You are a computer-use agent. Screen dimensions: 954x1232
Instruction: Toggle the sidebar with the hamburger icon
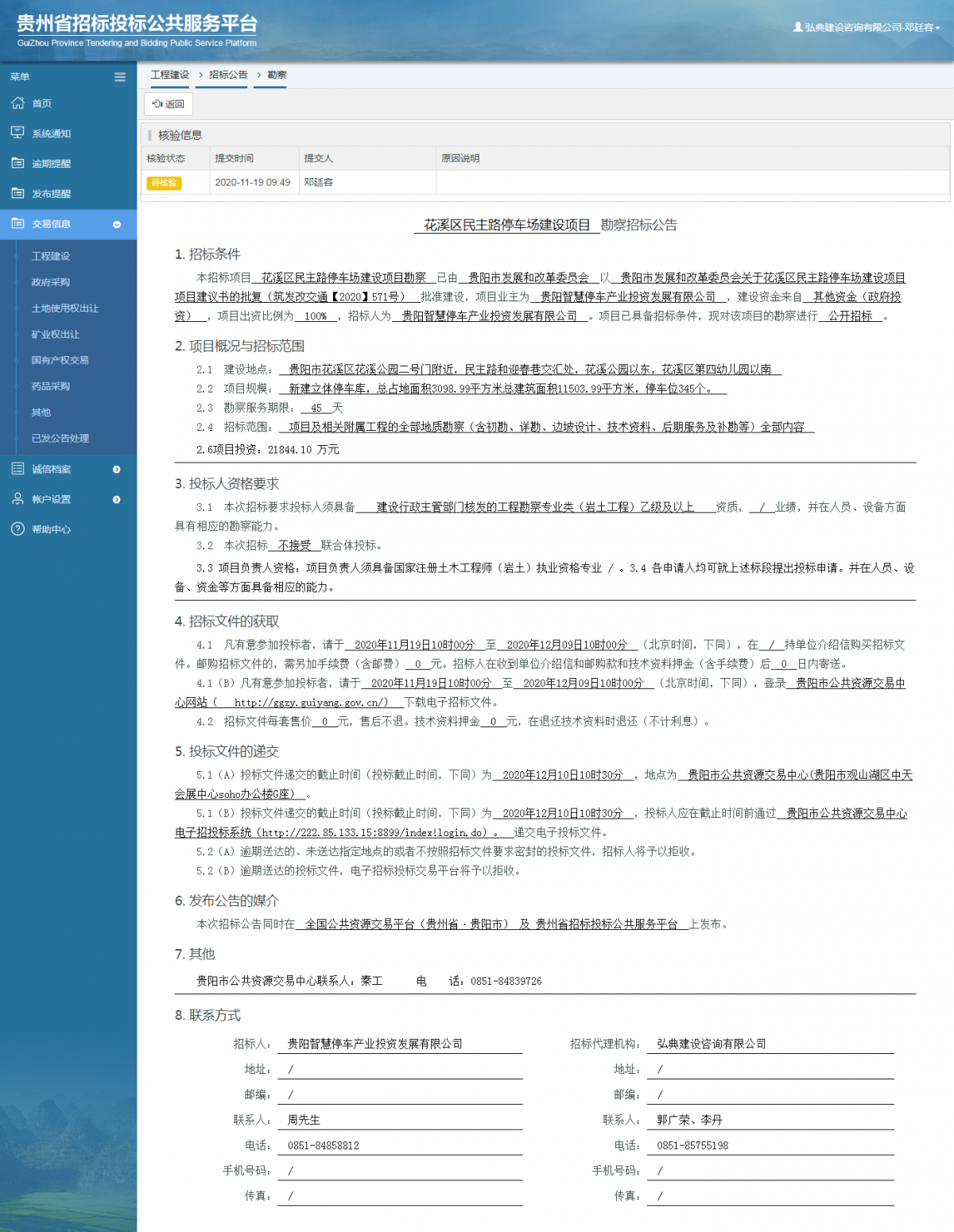click(x=120, y=77)
